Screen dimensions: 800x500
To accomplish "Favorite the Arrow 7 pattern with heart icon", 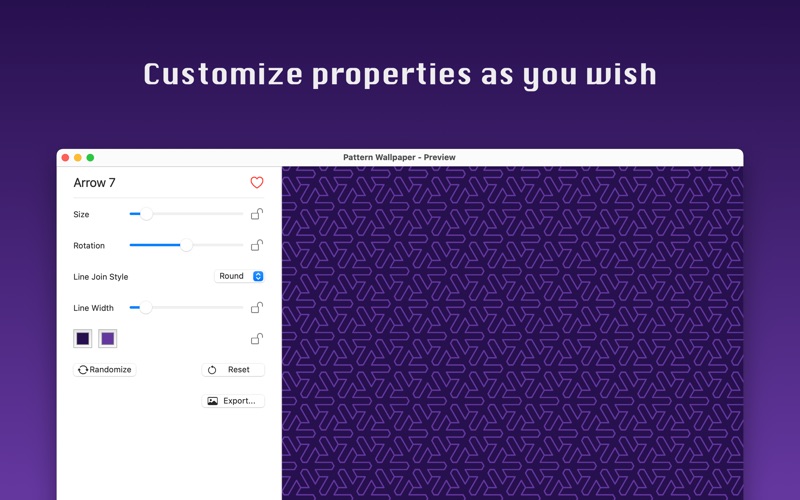I will coord(257,182).
